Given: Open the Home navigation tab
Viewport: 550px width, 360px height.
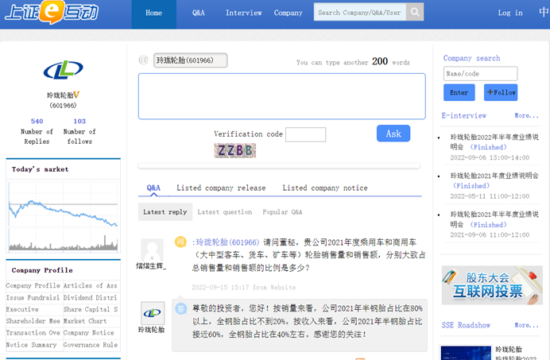Looking at the screenshot, I should [x=154, y=13].
